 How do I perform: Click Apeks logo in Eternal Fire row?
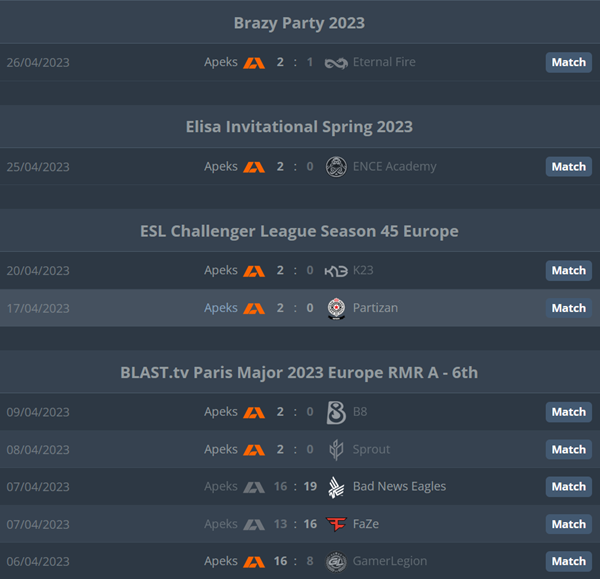pos(254,63)
